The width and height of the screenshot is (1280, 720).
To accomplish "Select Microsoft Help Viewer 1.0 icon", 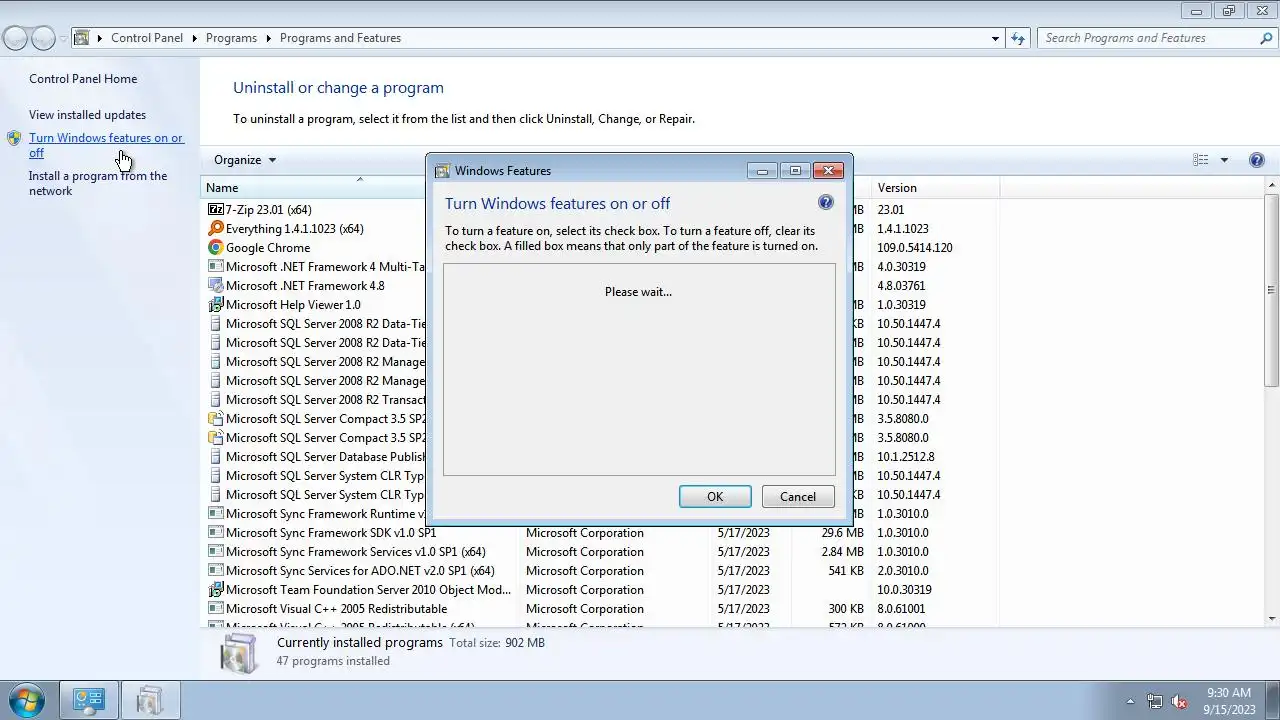I will click(x=215, y=305).
